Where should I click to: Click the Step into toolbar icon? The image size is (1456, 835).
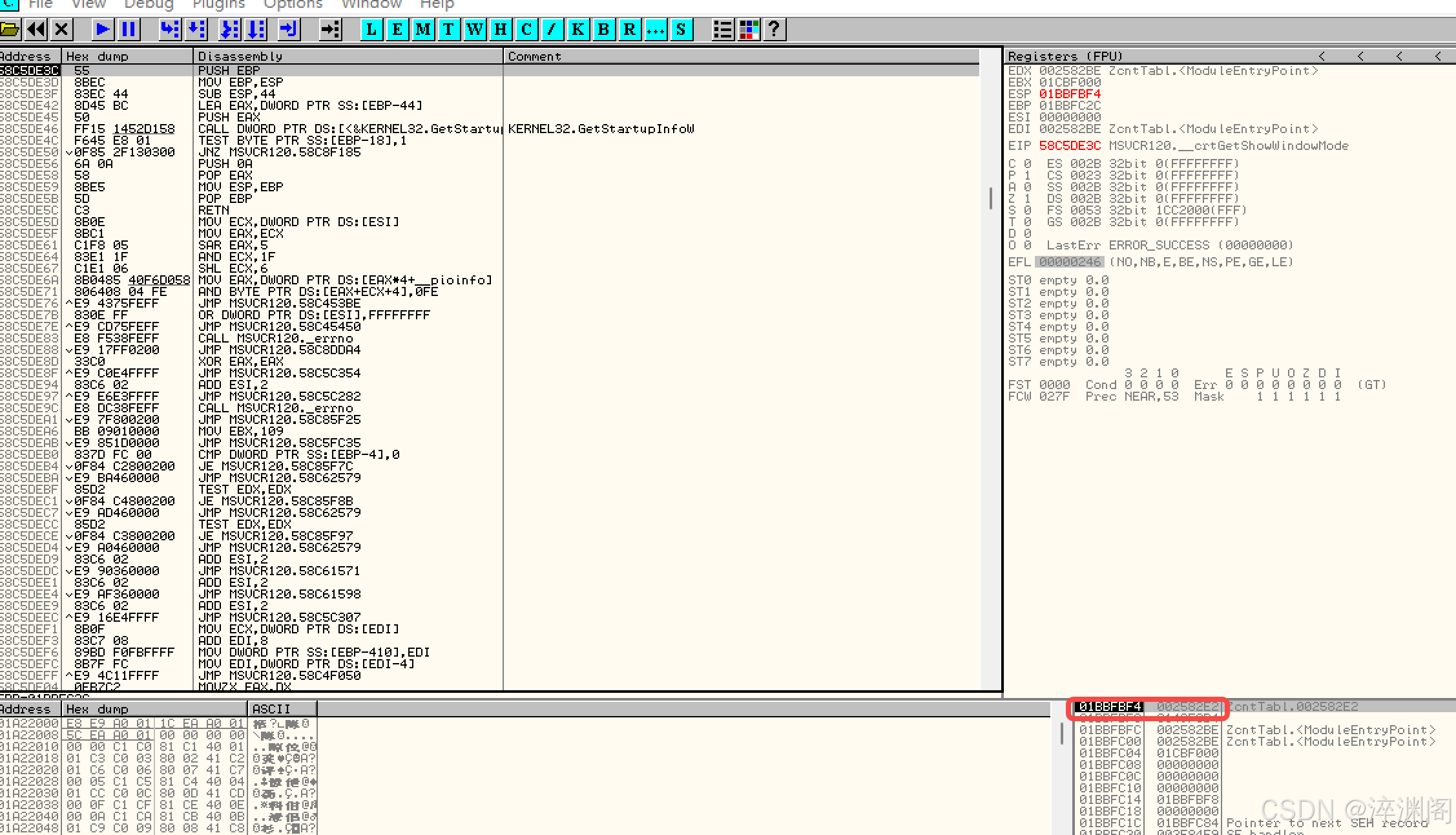(170, 29)
